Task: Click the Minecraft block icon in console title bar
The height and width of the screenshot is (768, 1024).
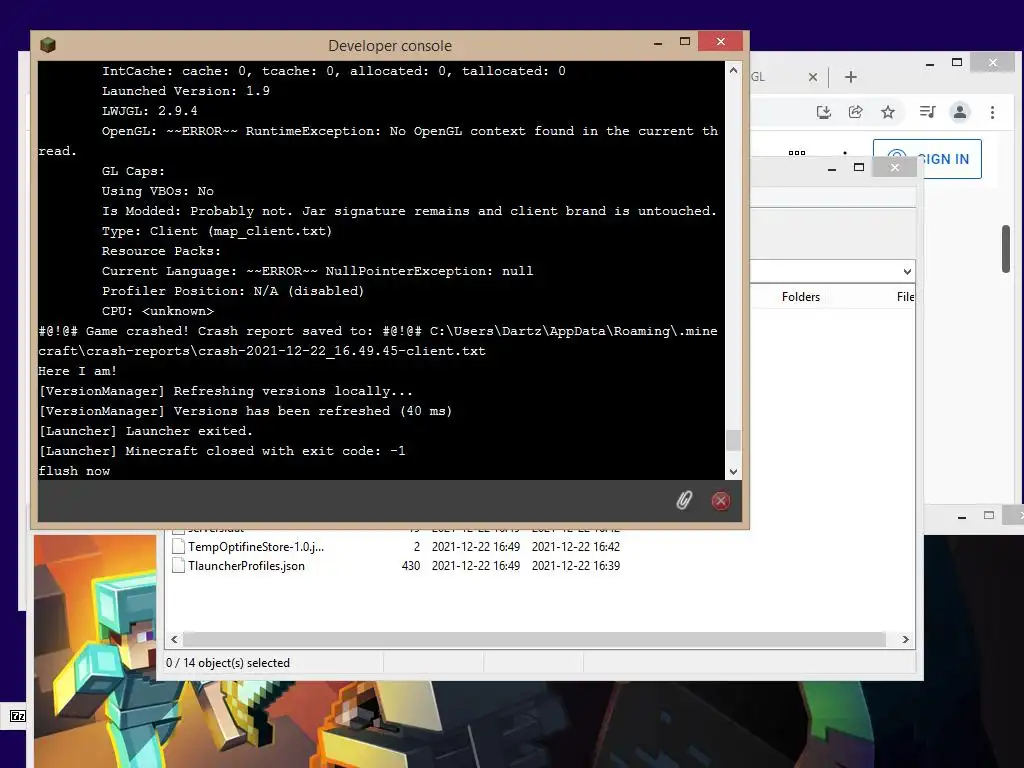Action: pyautogui.click(x=48, y=45)
